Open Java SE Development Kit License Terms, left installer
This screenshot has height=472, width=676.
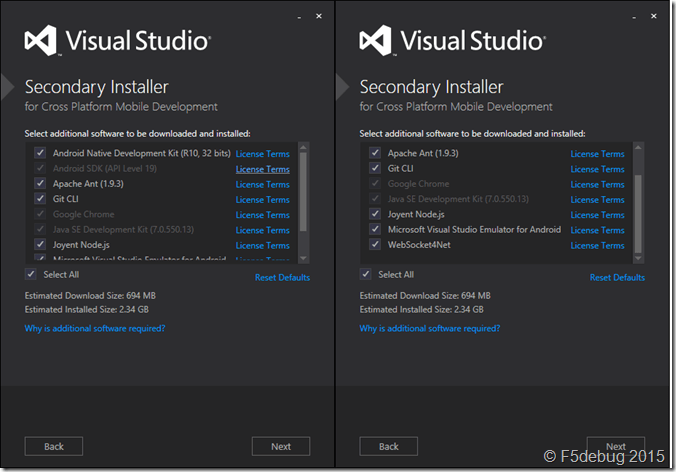click(x=263, y=230)
